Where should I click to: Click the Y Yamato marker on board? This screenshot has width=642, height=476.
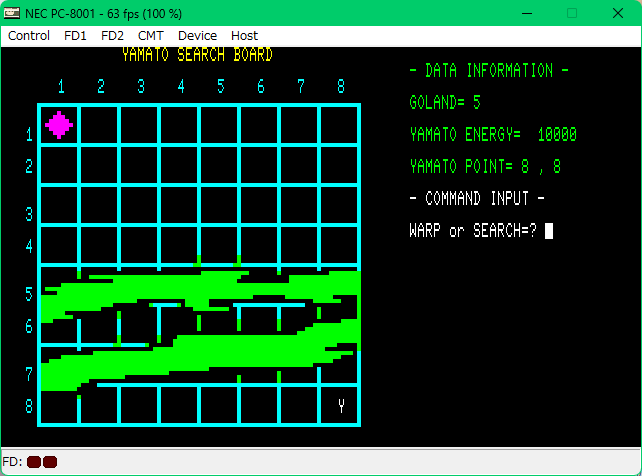341,406
